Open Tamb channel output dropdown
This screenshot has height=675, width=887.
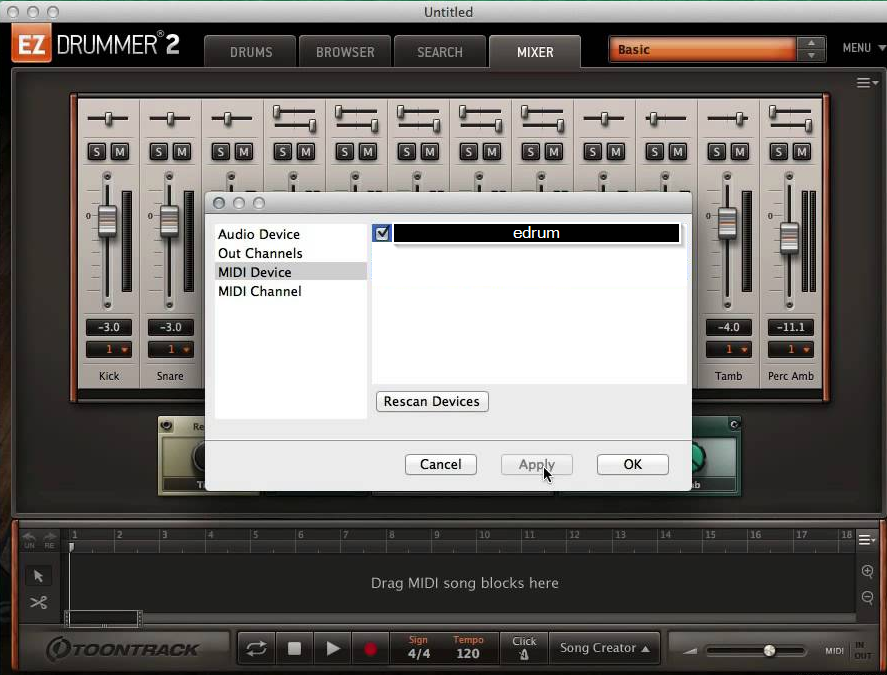(729, 349)
